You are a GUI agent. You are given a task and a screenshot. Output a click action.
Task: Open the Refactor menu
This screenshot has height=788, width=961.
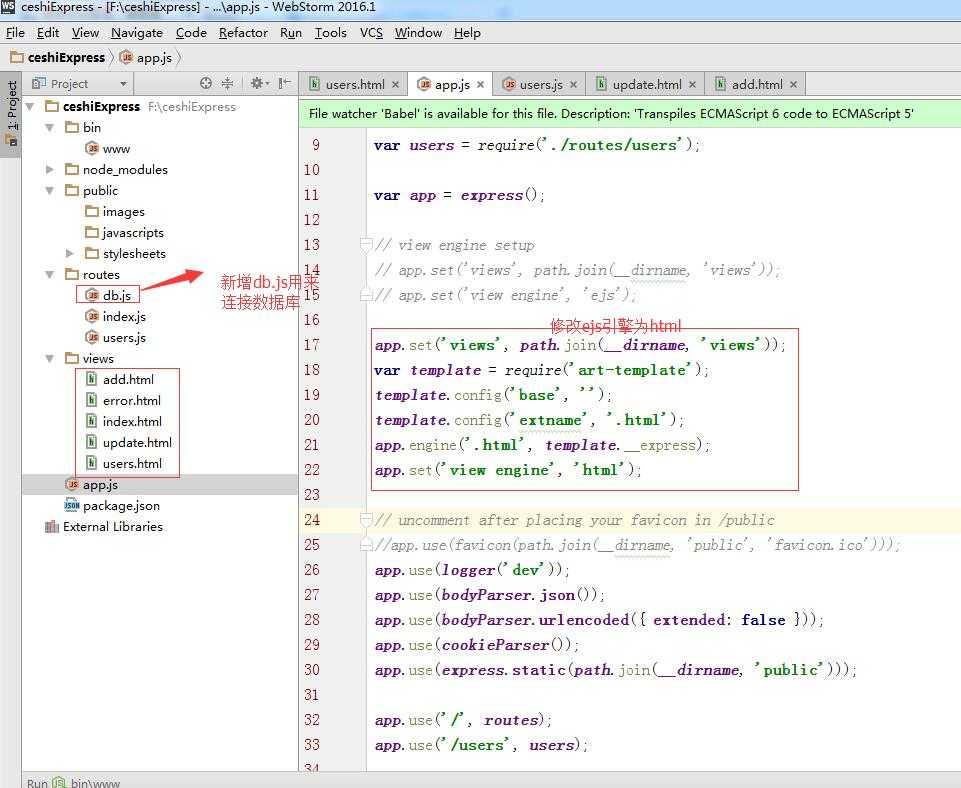(x=243, y=32)
